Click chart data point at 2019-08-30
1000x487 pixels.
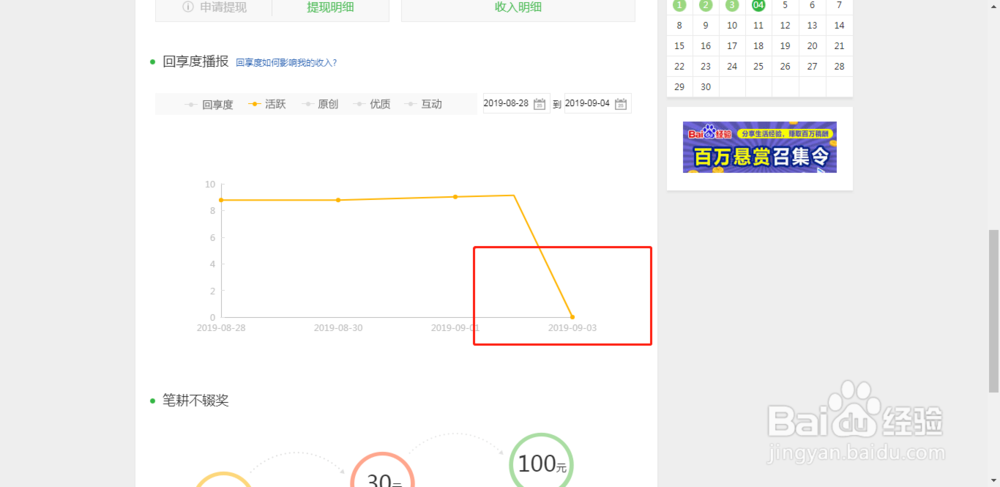click(x=338, y=200)
